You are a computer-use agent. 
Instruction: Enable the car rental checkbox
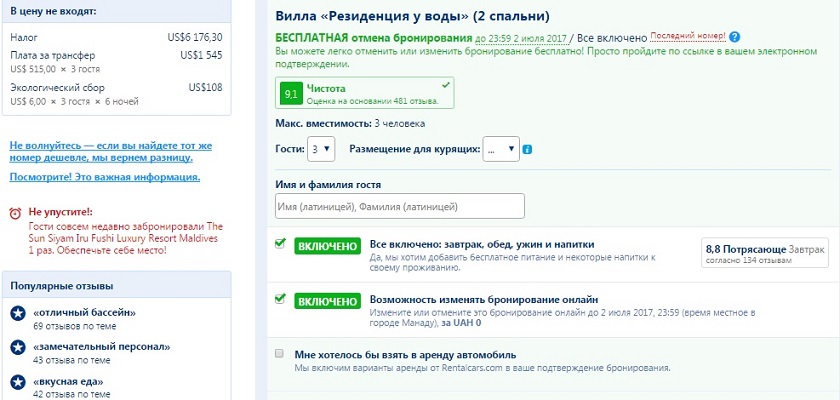click(x=280, y=353)
